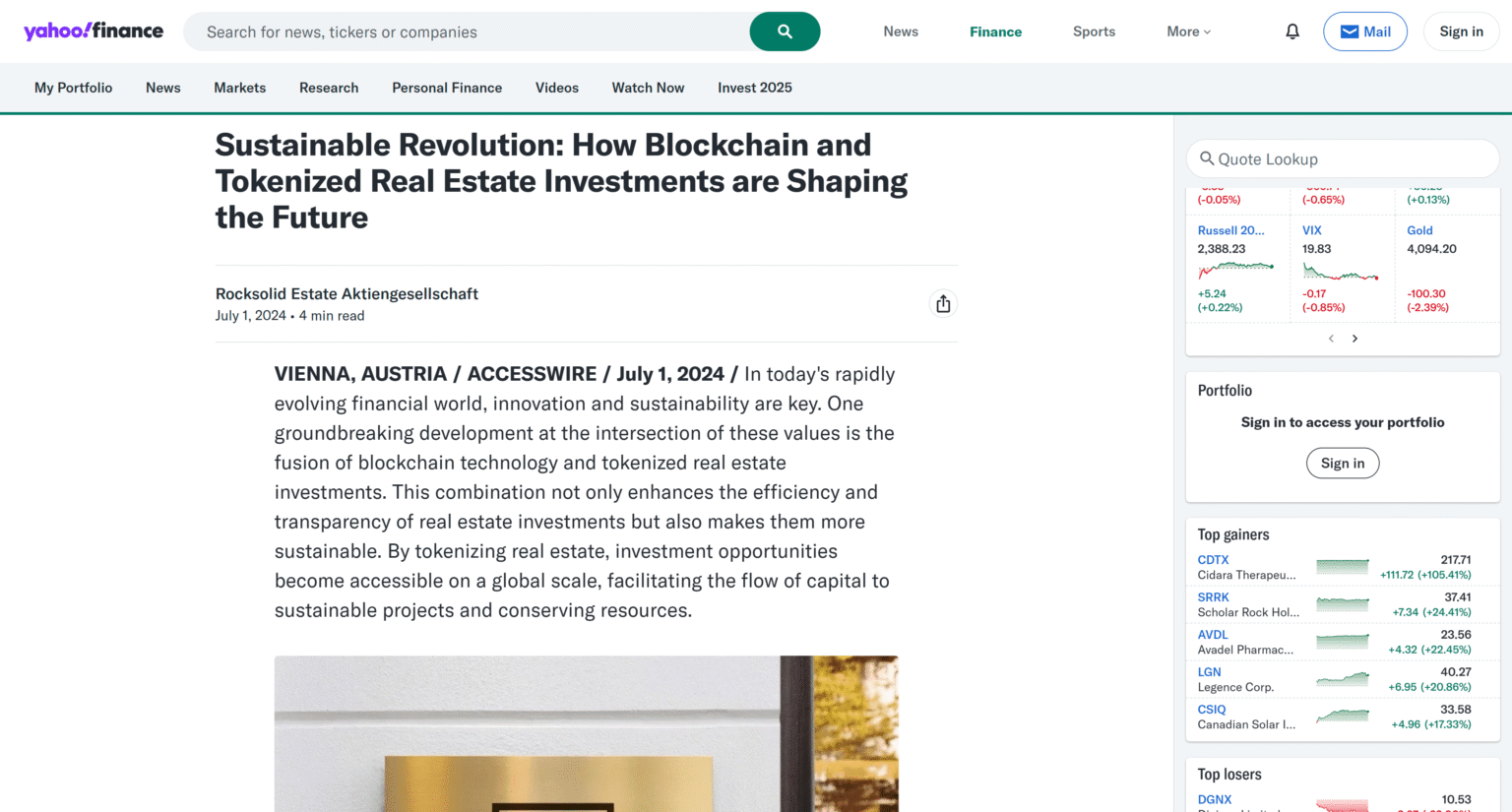
Task: View the VIX quote page
Action: (1311, 229)
